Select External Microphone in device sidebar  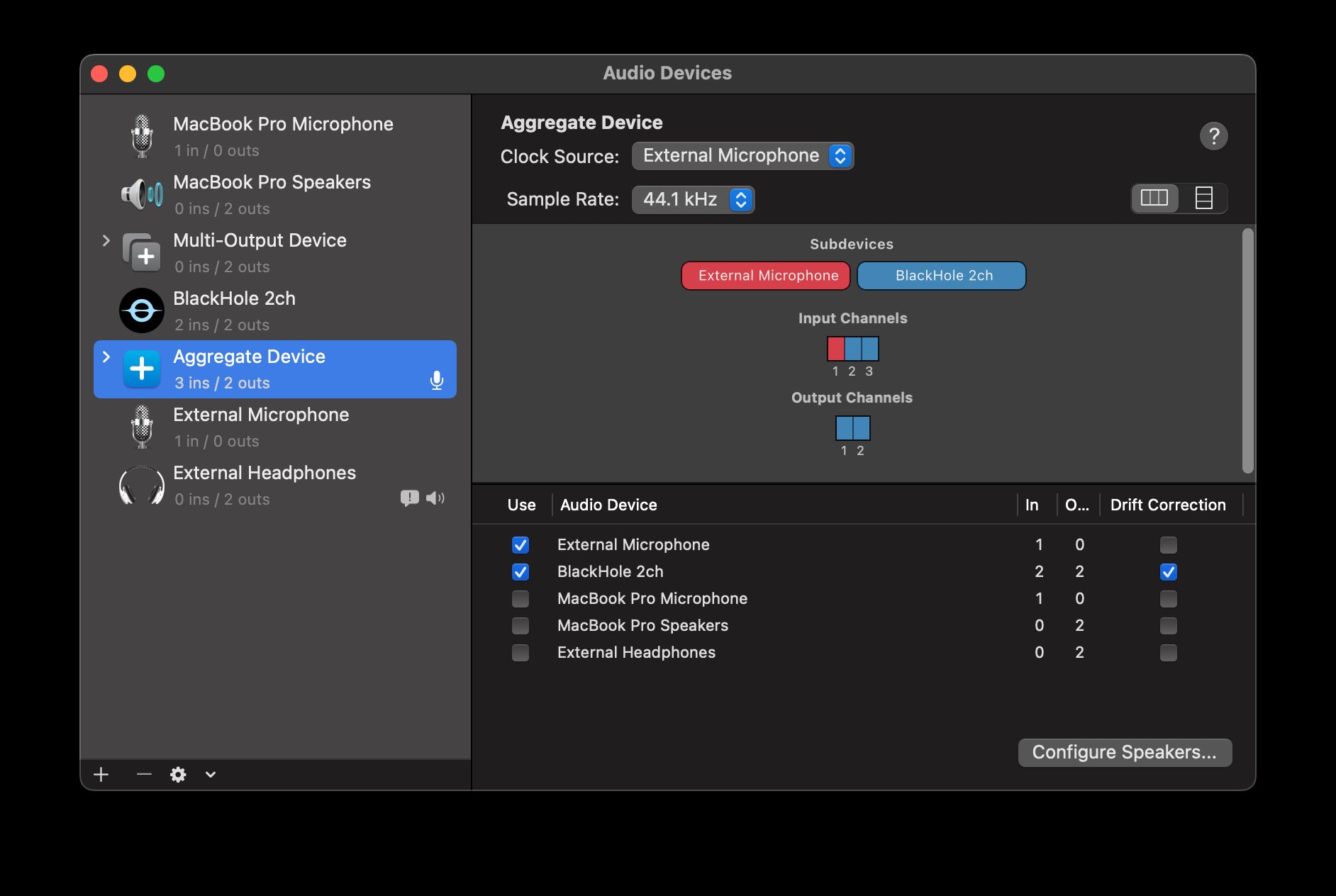(x=261, y=427)
